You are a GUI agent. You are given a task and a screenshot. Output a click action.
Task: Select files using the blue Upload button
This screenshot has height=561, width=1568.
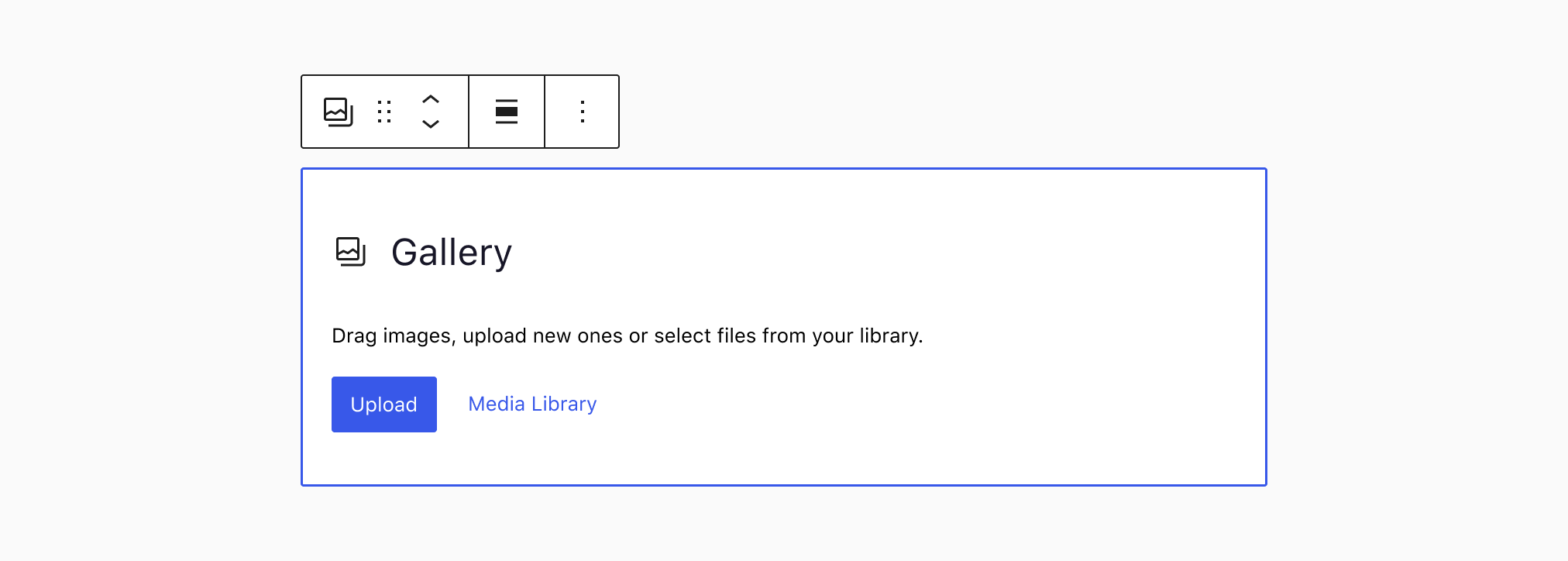(x=384, y=404)
